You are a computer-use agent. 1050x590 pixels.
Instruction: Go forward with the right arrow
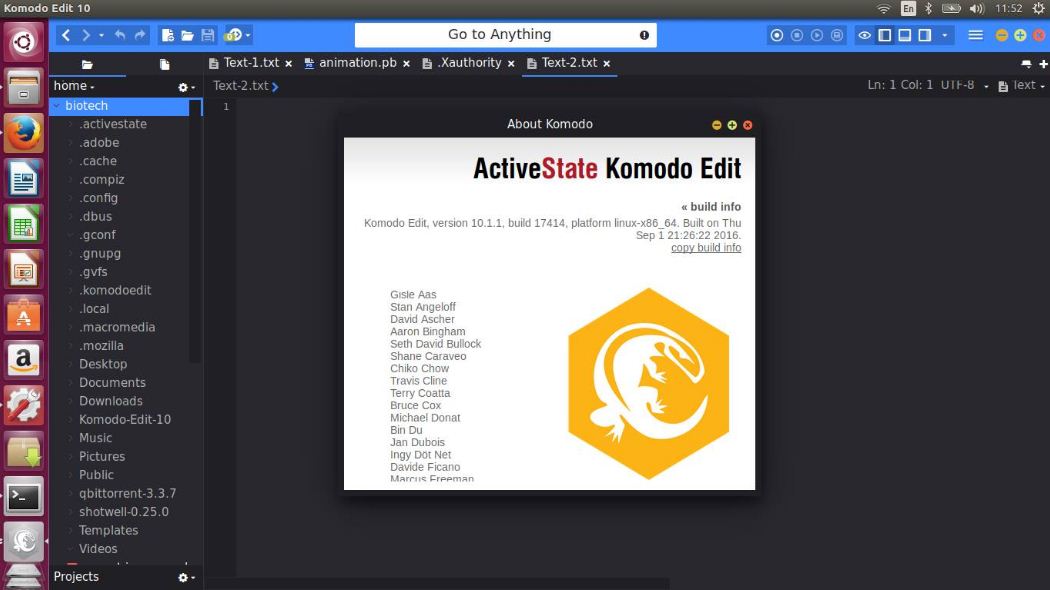tap(86, 35)
